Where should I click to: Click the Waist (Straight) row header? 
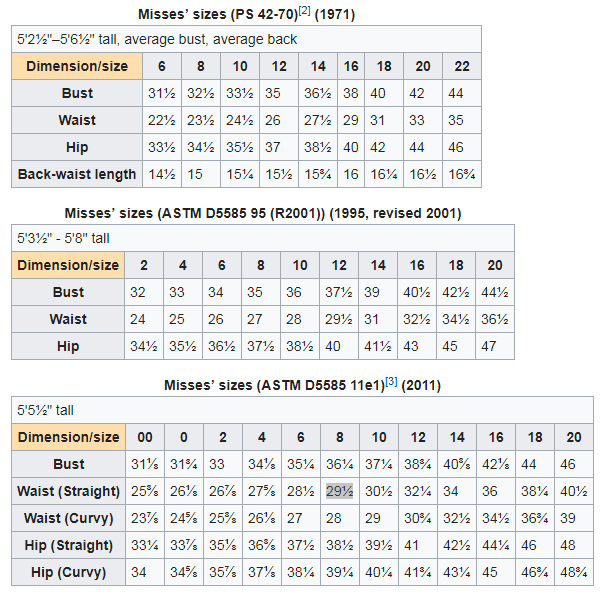click(x=68, y=491)
